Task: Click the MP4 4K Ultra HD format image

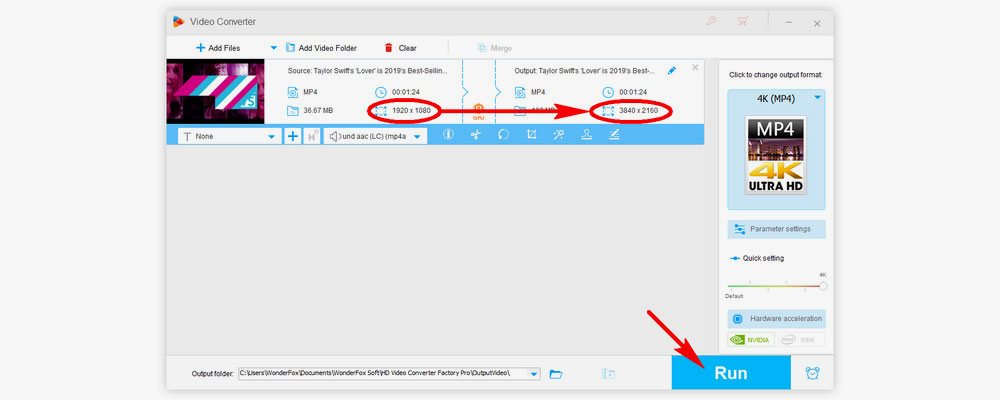Action: (x=776, y=155)
